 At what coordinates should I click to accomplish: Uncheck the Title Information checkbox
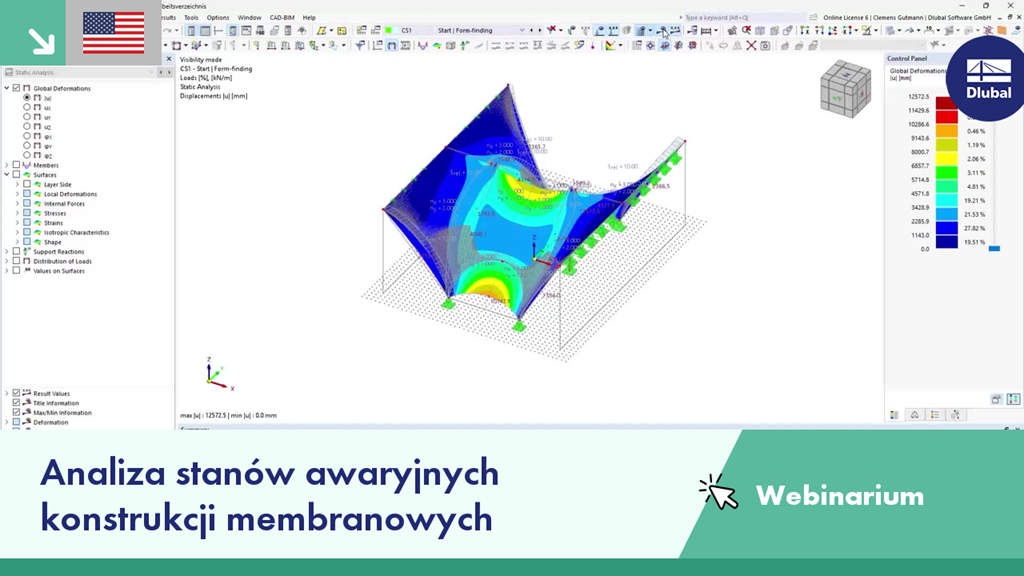tap(16, 403)
